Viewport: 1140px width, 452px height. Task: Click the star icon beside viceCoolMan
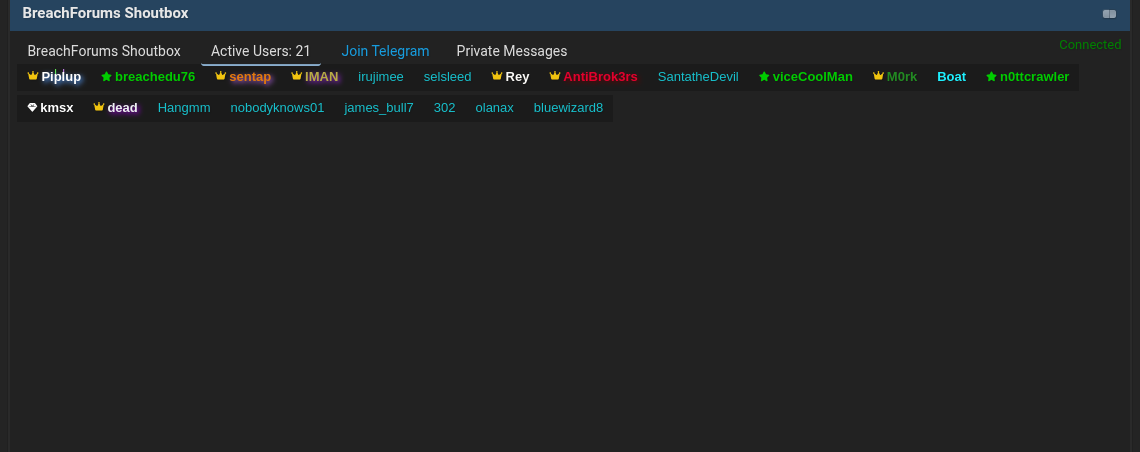click(x=764, y=77)
